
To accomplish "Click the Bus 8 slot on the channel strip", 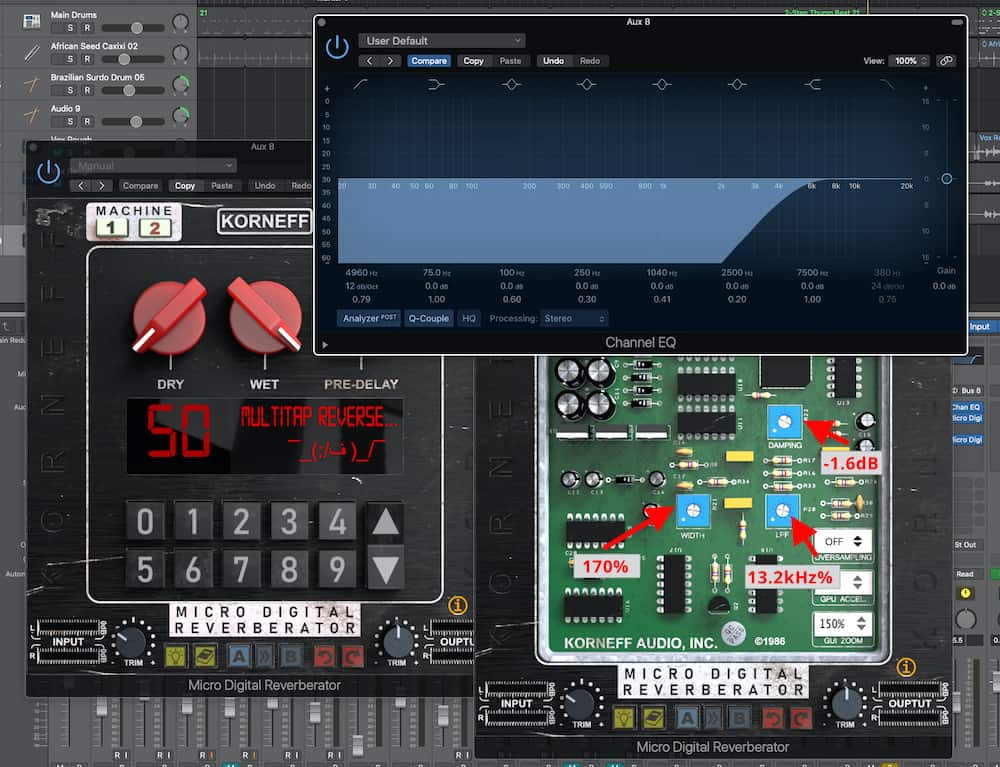I will (967, 390).
